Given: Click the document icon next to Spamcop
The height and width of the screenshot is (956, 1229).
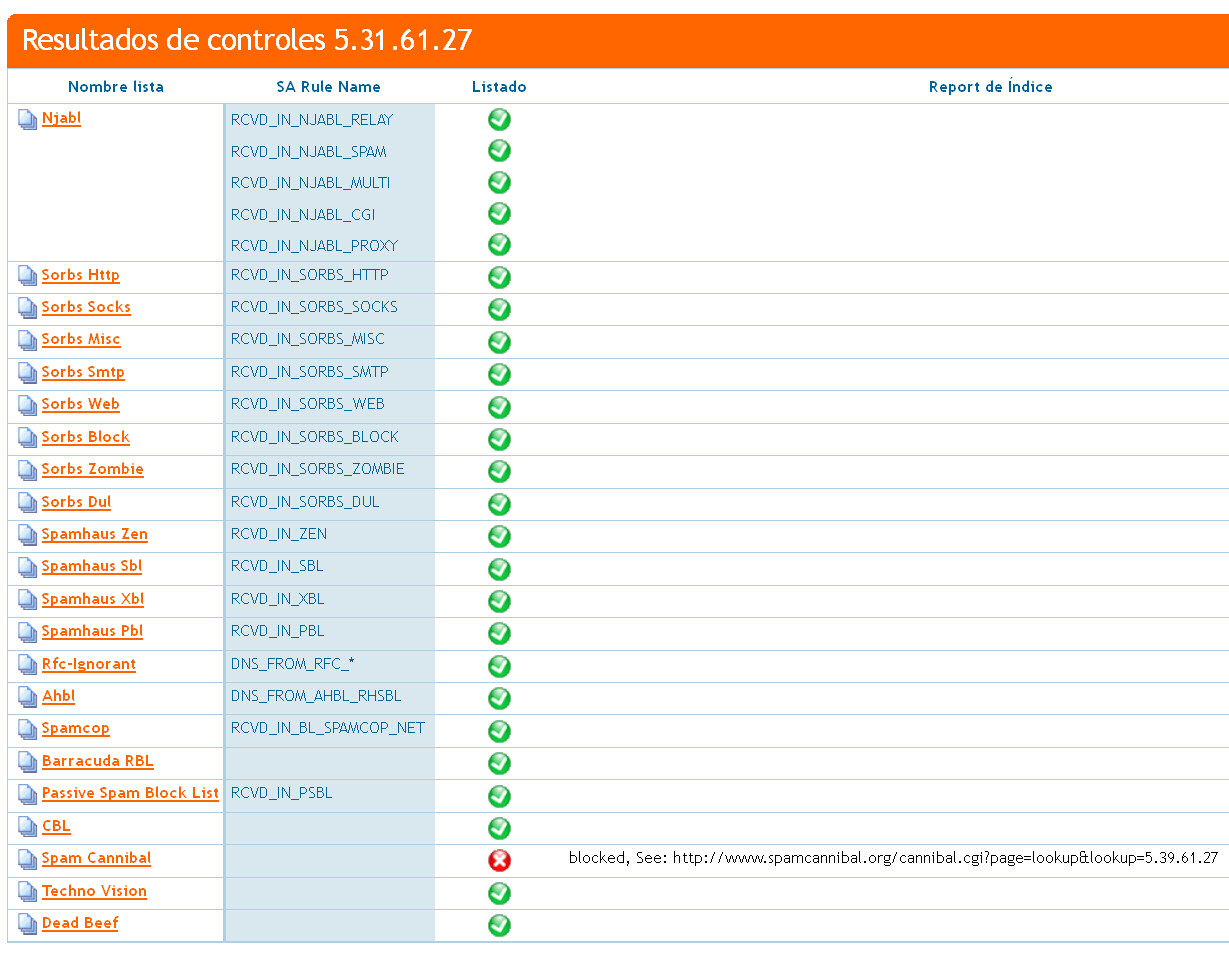Looking at the screenshot, I should coord(27,730).
